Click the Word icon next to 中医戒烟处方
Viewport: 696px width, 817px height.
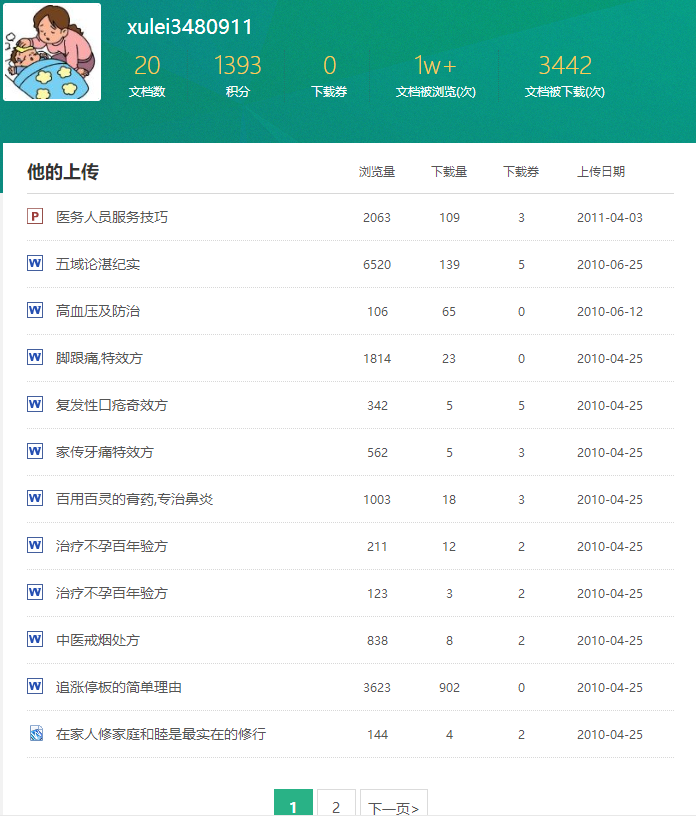35,639
